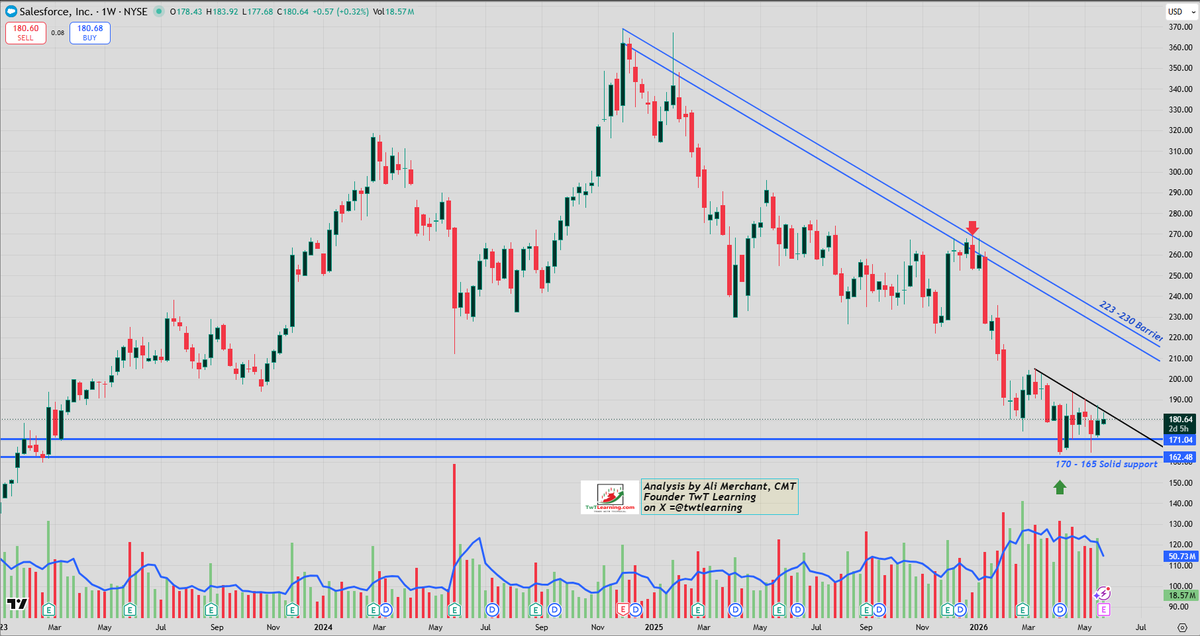This screenshot has width=1200, height=636.
Task: Click the 18.57M volume axis label
Action: tap(1181, 595)
